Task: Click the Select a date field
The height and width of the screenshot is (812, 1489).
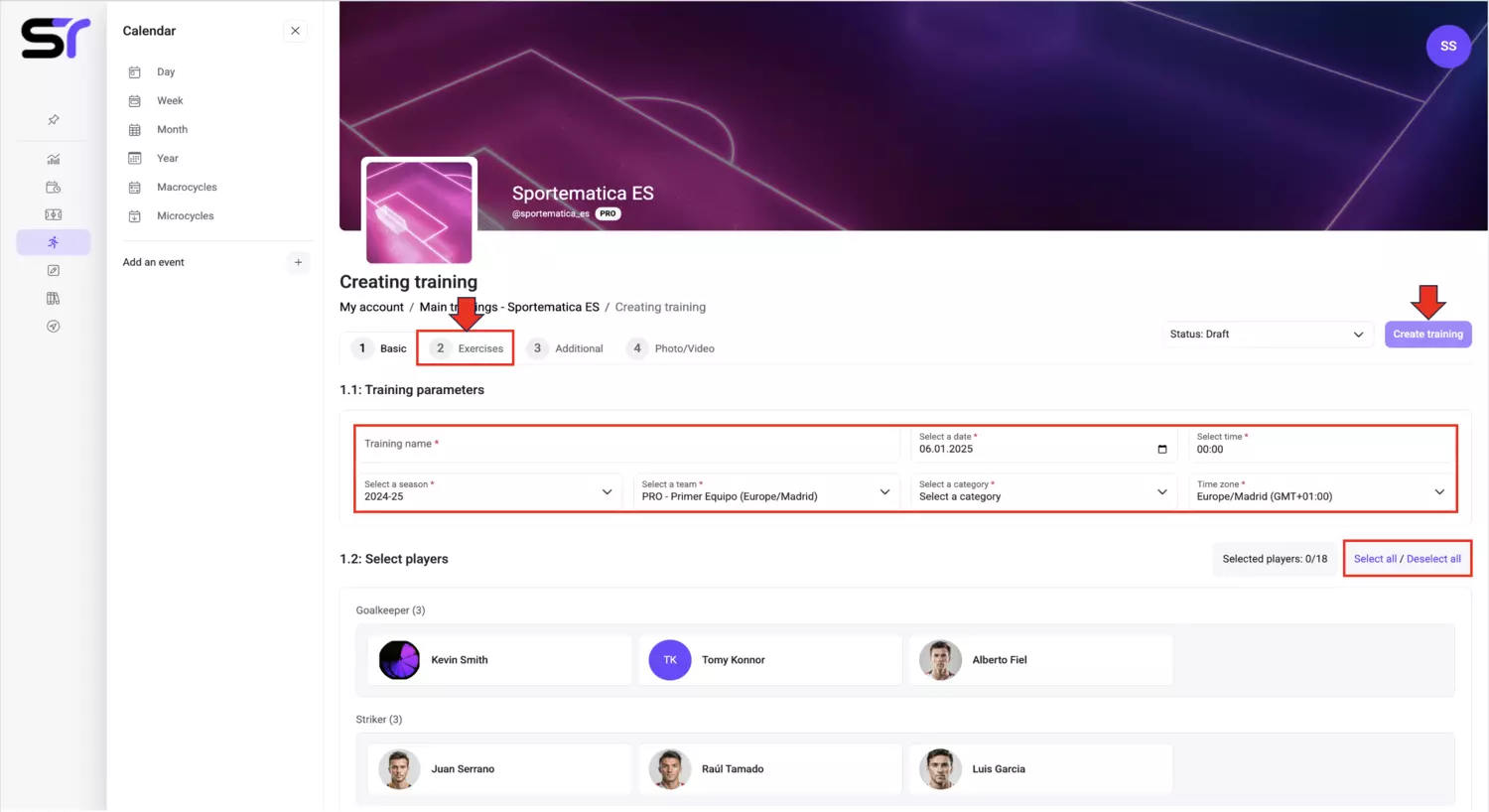Action: click(1043, 444)
